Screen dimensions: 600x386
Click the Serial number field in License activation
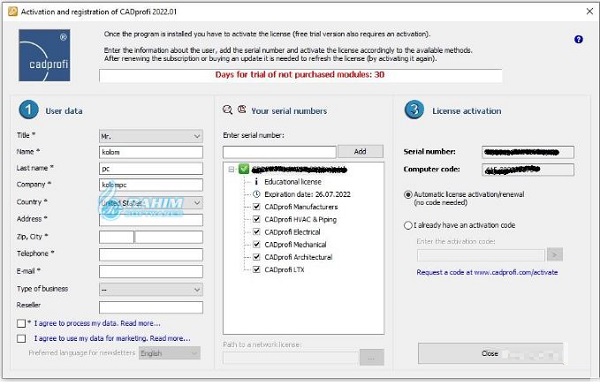(528, 152)
